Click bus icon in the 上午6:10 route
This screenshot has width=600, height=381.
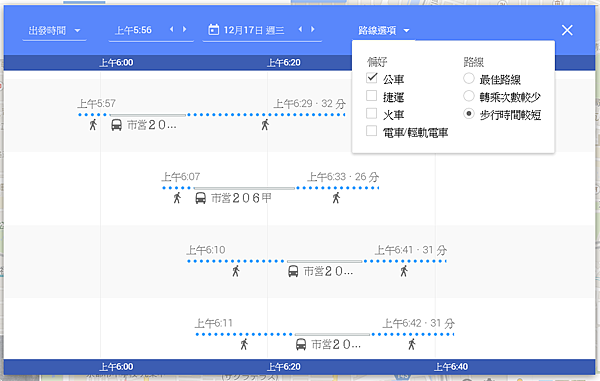(x=293, y=272)
